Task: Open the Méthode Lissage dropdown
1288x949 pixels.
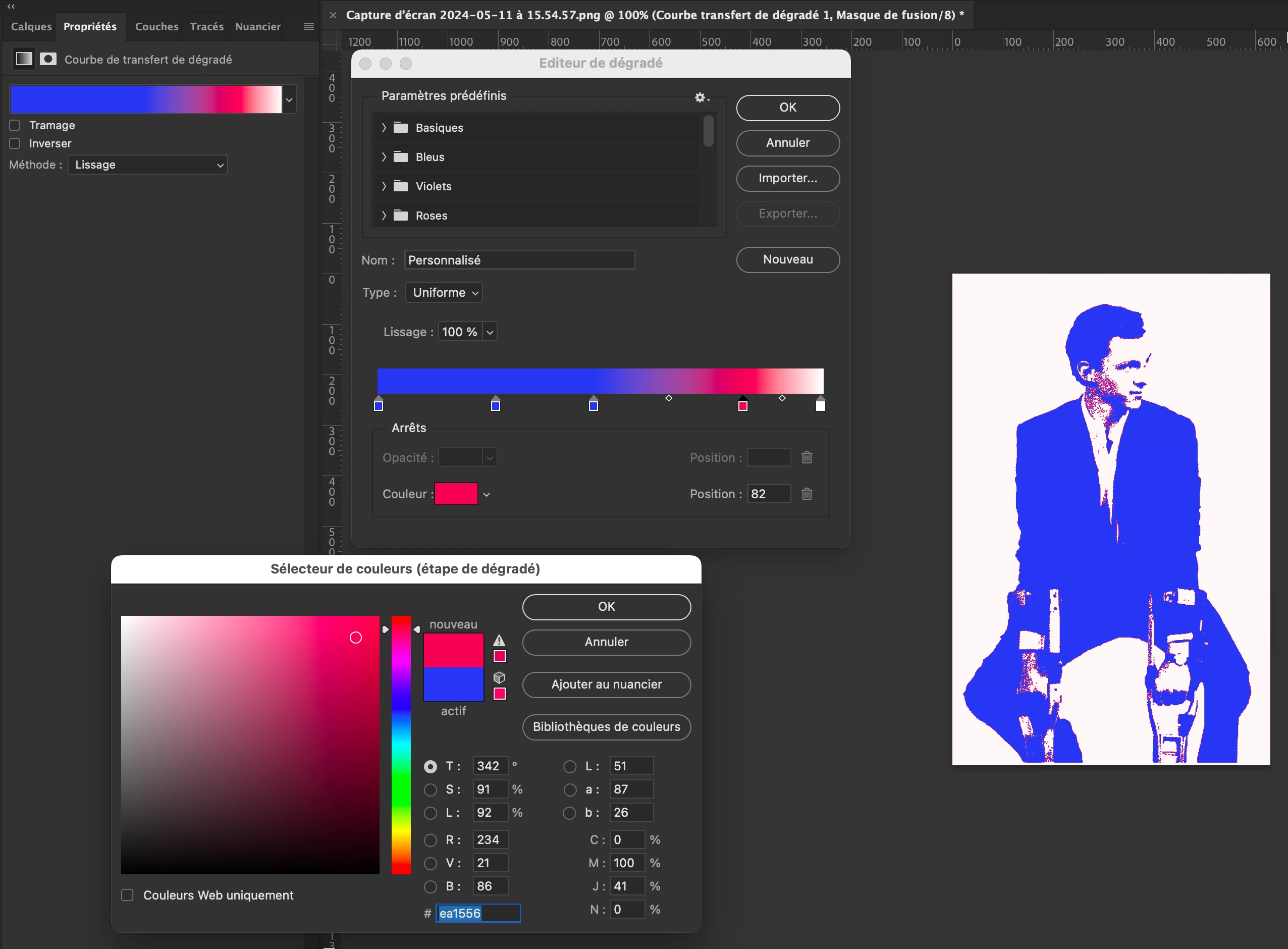Action: pos(147,165)
